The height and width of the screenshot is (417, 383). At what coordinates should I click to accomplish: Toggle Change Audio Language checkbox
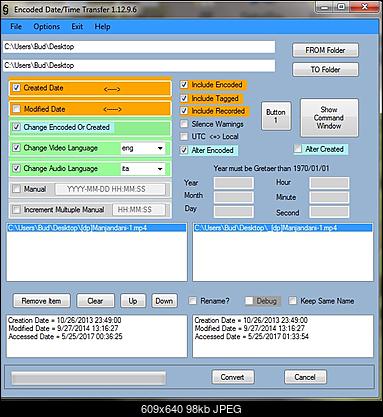[x=16, y=168]
